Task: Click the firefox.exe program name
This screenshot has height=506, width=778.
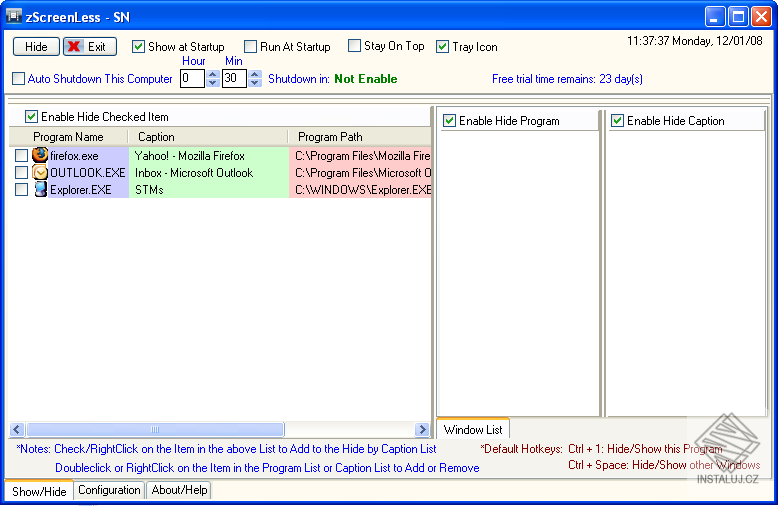Action: pyautogui.click(x=74, y=156)
